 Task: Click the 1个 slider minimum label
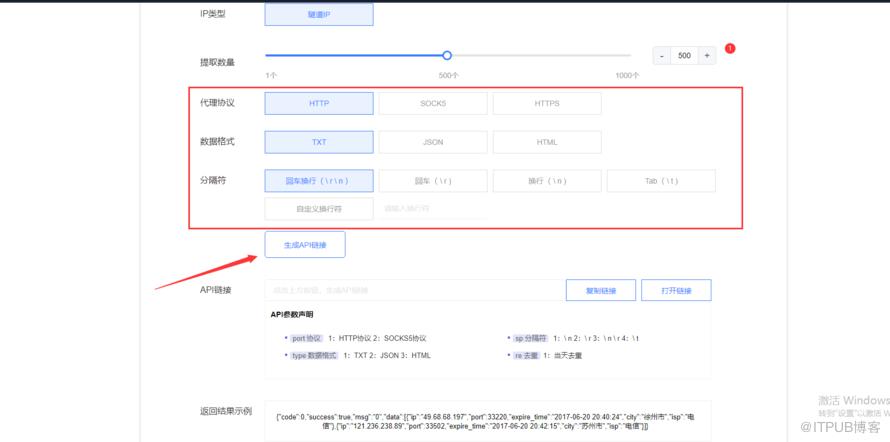271,75
